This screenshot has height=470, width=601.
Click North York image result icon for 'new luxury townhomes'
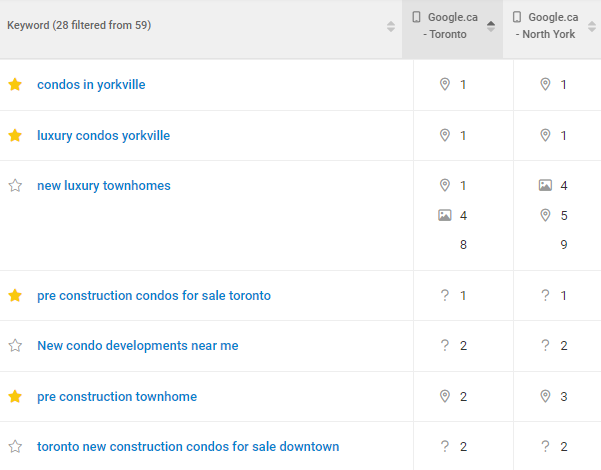click(x=545, y=185)
